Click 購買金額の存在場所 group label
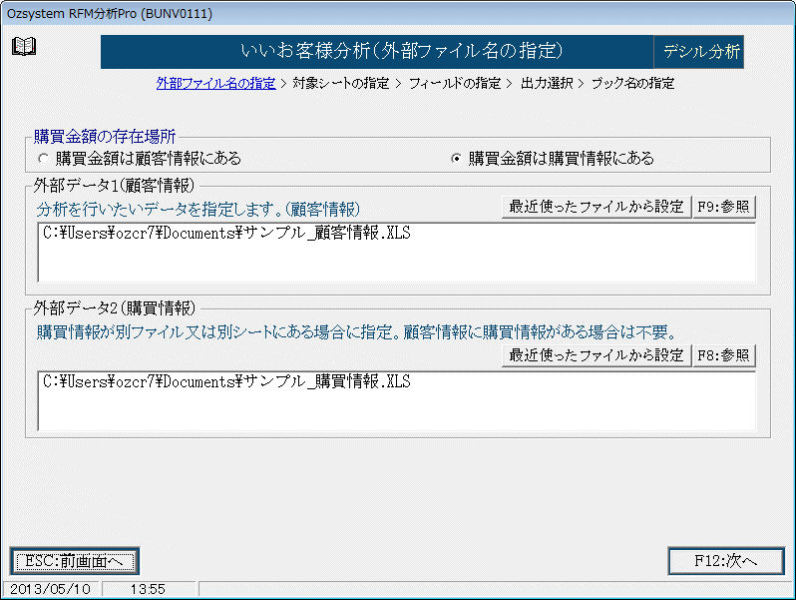 tap(105, 137)
